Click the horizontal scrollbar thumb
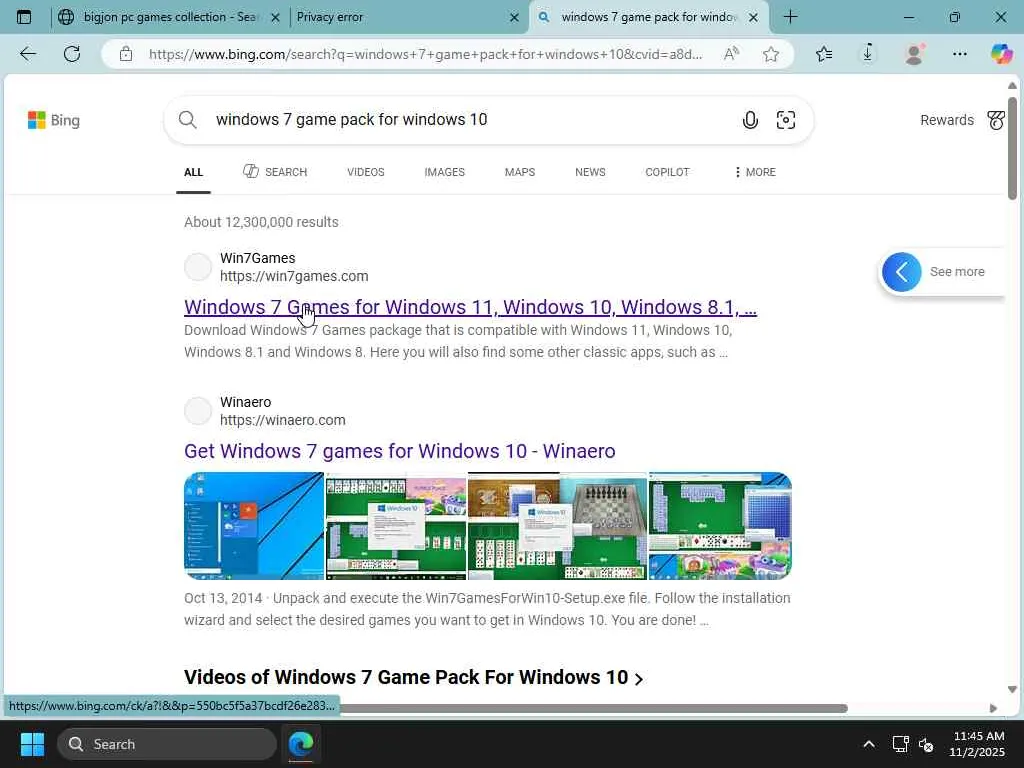The height and width of the screenshot is (768, 1024). (x=593, y=709)
